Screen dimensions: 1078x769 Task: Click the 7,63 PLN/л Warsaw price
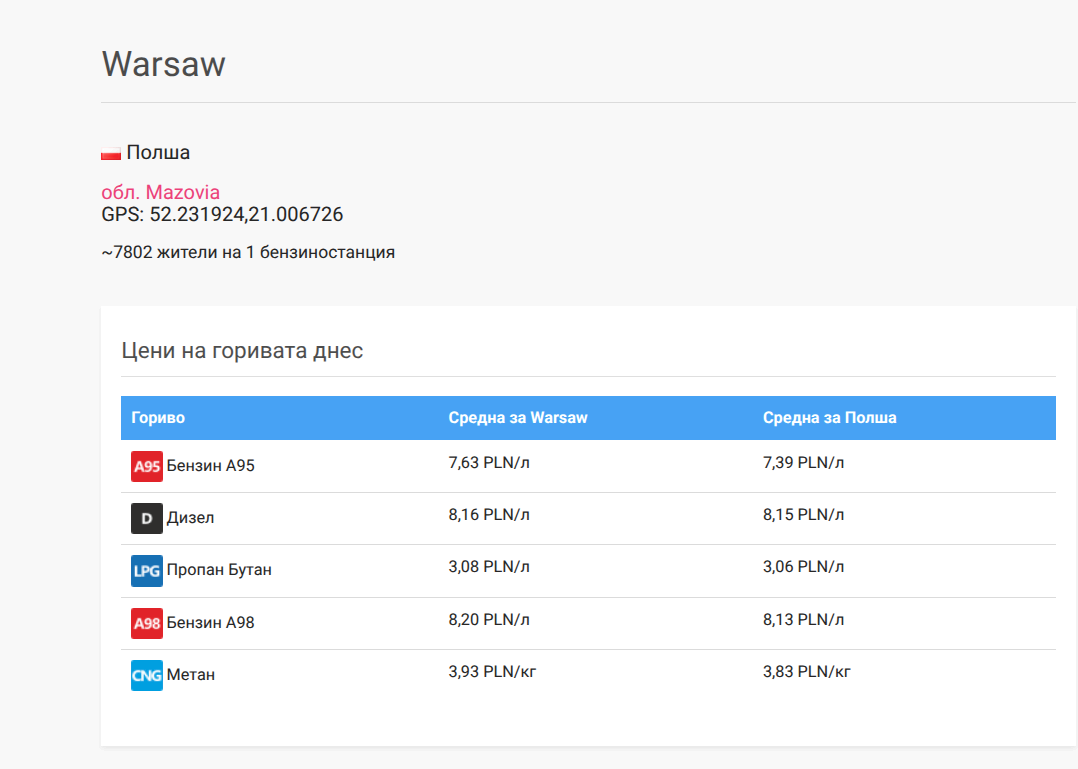coord(489,463)
